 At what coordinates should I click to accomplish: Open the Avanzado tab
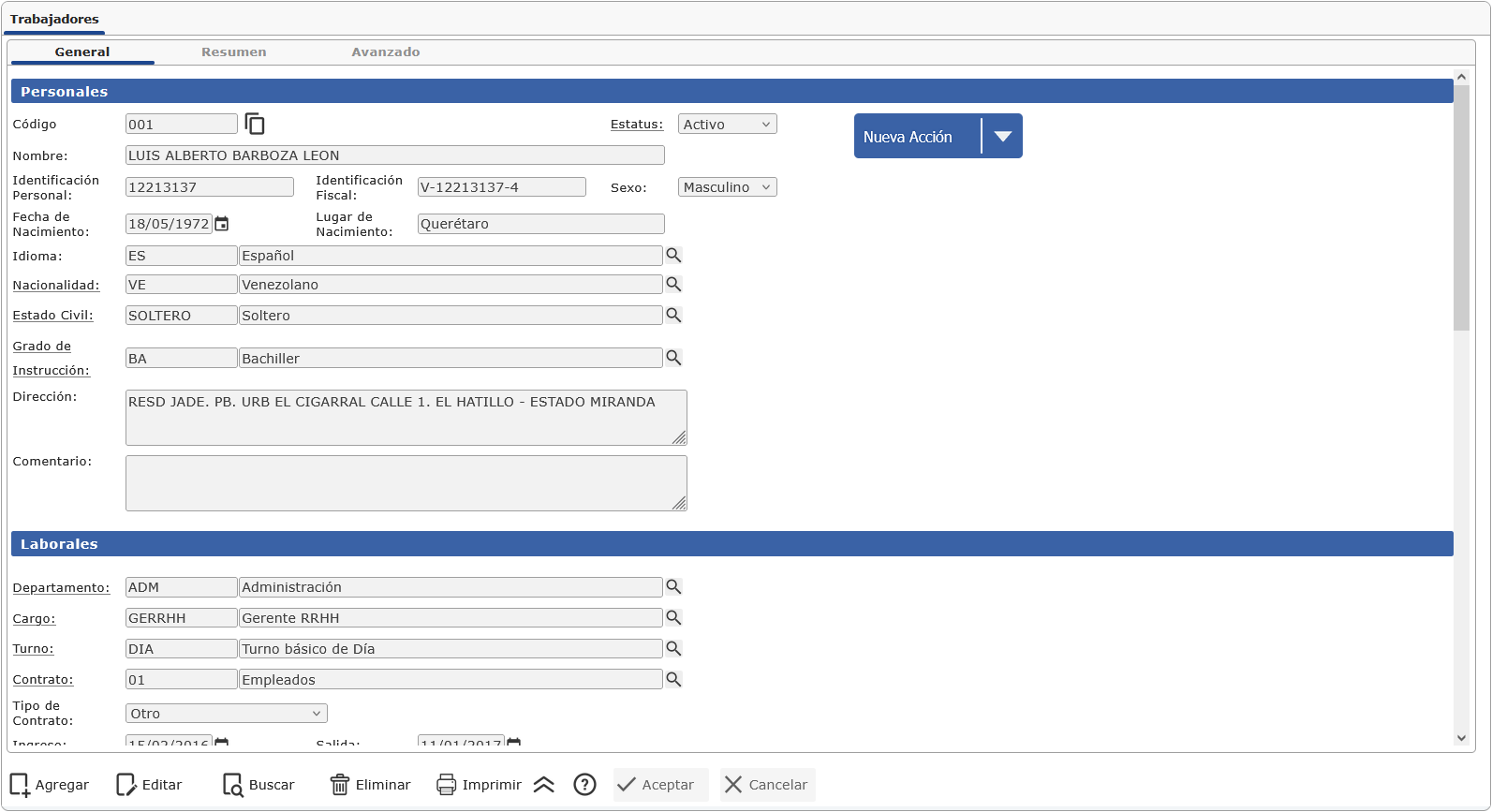coord(385,52)
